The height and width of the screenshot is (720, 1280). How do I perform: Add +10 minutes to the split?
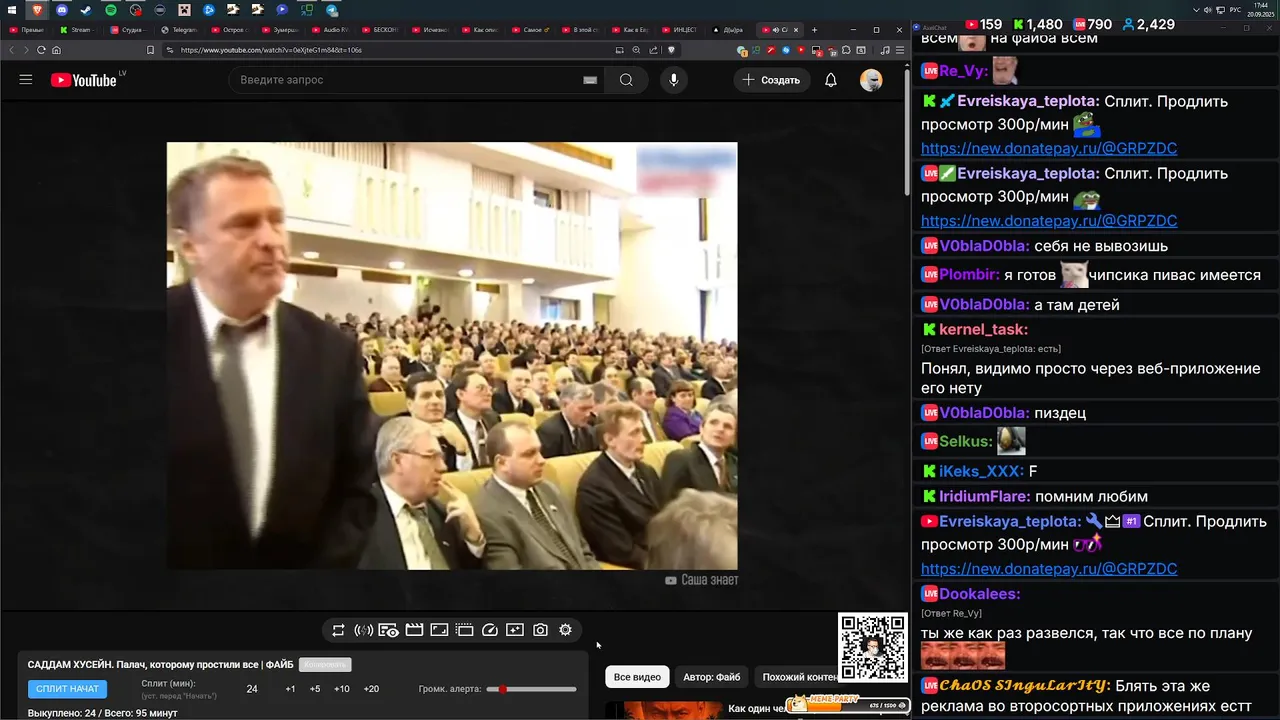coord(342,689)
